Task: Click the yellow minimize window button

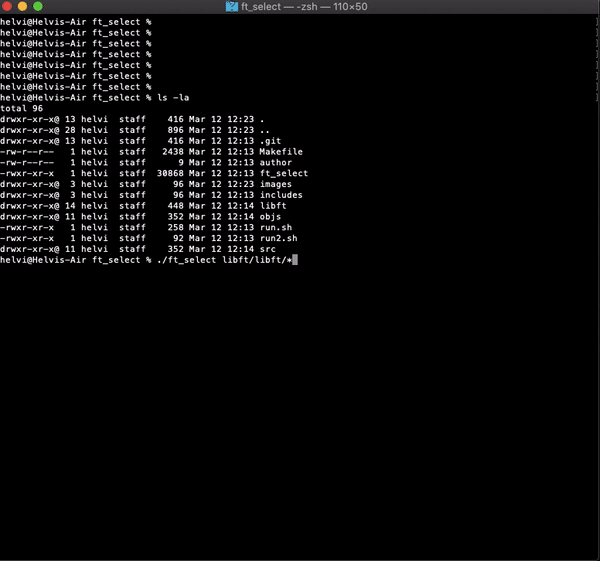Action: (x=23, y=6)
